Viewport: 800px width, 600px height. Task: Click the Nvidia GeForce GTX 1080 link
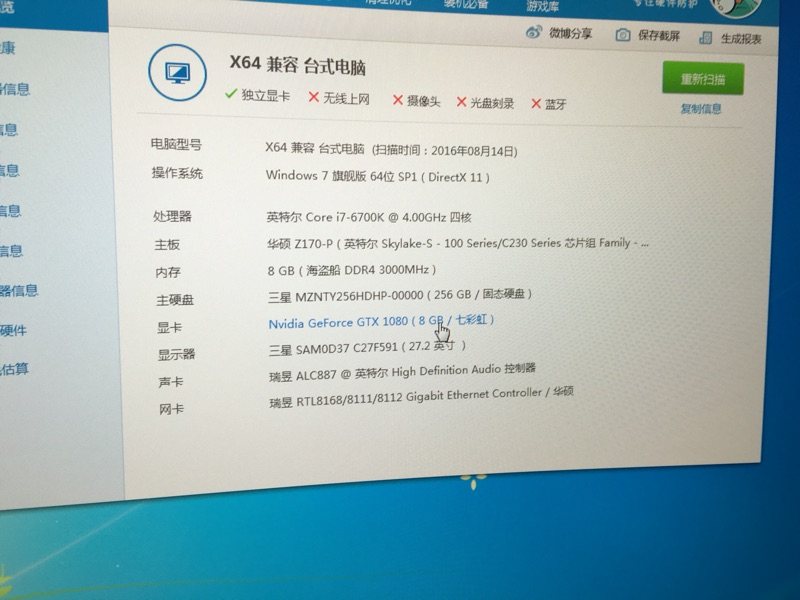pos(381,321)
